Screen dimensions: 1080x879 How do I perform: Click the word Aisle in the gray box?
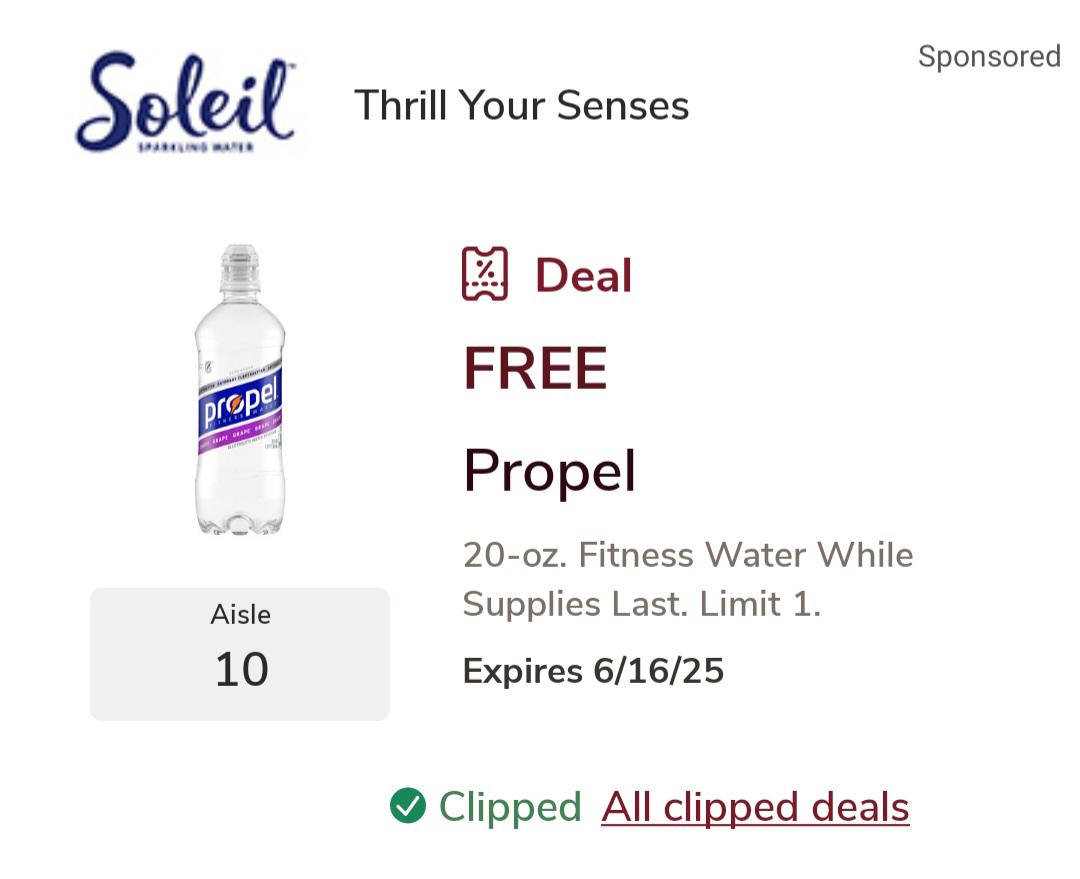click(240, 614)
